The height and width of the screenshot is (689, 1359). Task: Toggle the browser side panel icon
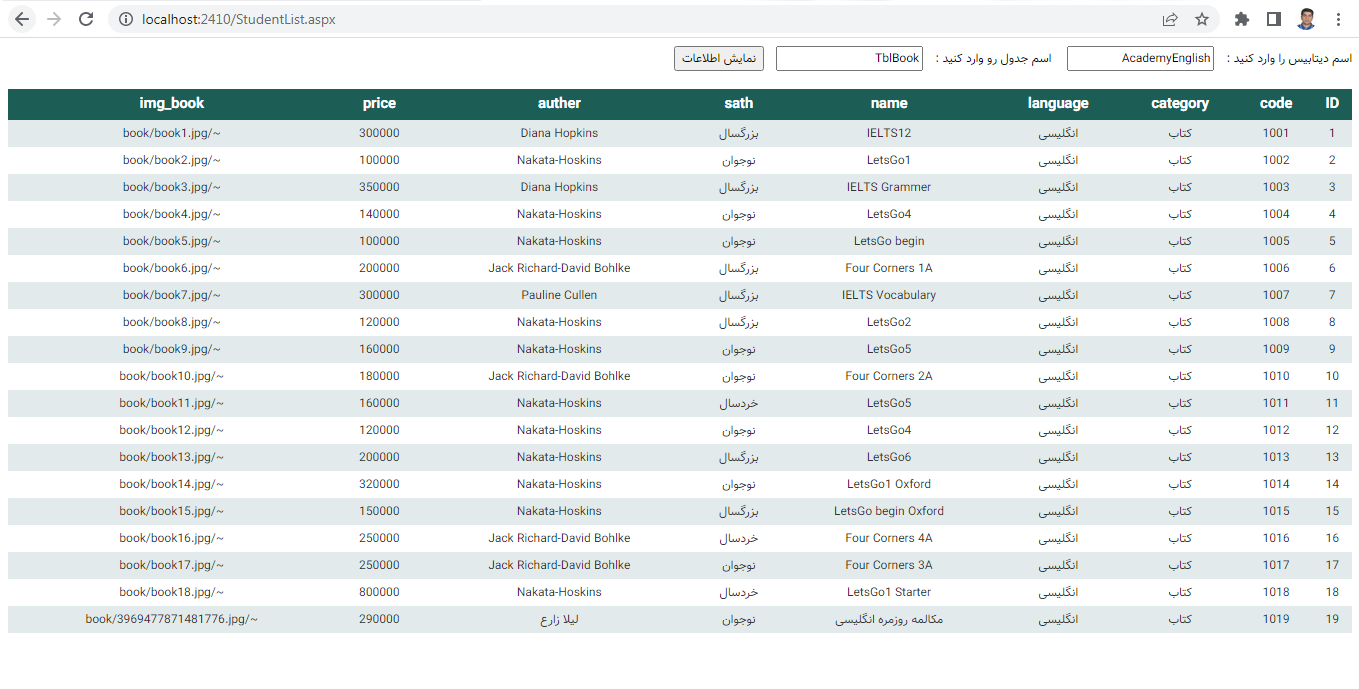(1273, 19)
